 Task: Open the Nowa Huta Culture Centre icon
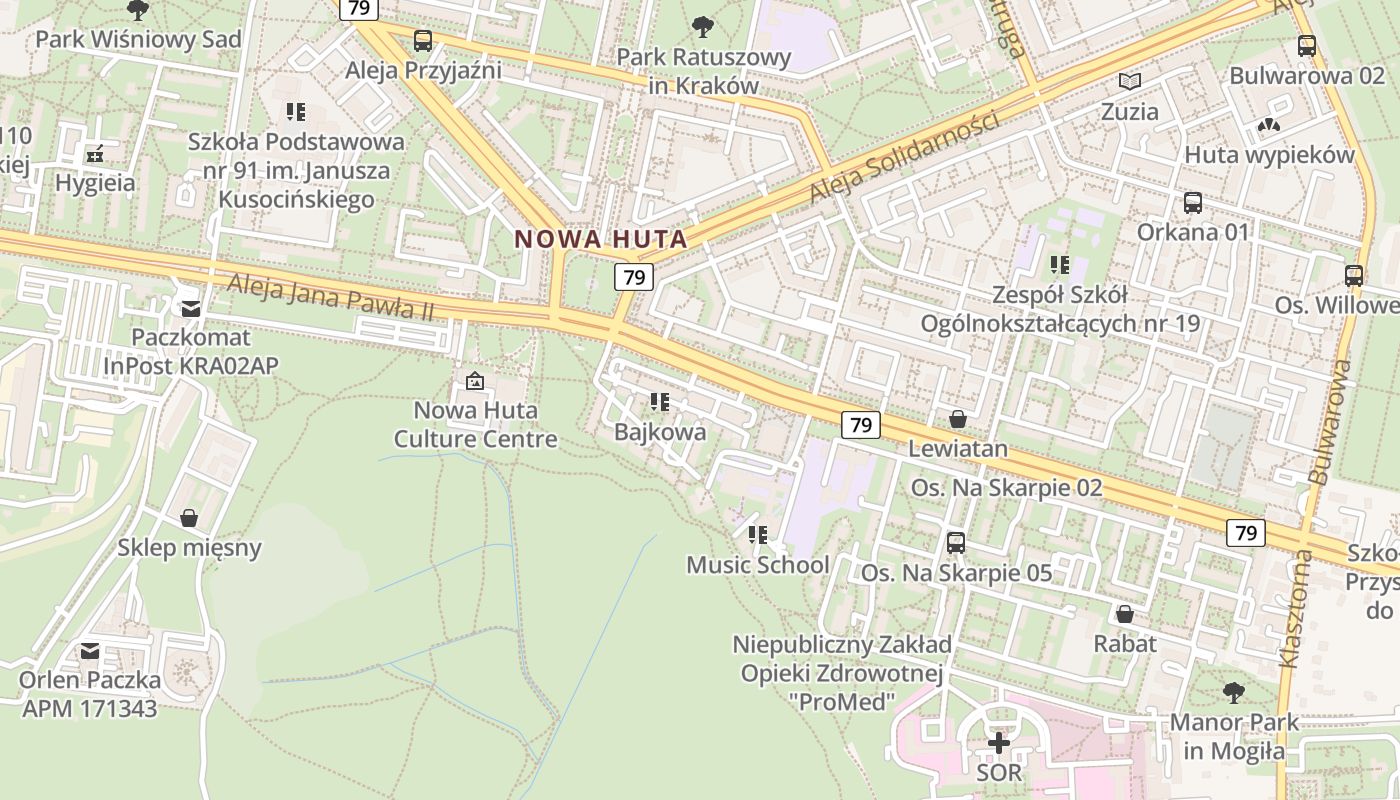tap(475, 381)
